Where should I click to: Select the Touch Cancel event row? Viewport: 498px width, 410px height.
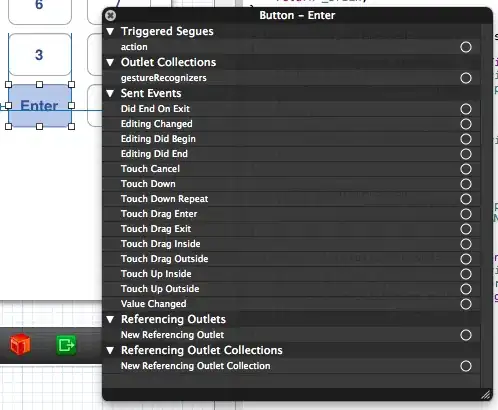tap(291, 169)
